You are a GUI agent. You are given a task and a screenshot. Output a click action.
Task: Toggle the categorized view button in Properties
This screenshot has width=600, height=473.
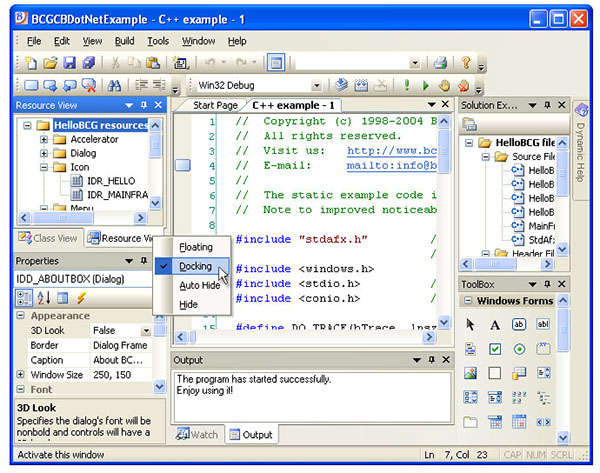(x=25, y=298)
